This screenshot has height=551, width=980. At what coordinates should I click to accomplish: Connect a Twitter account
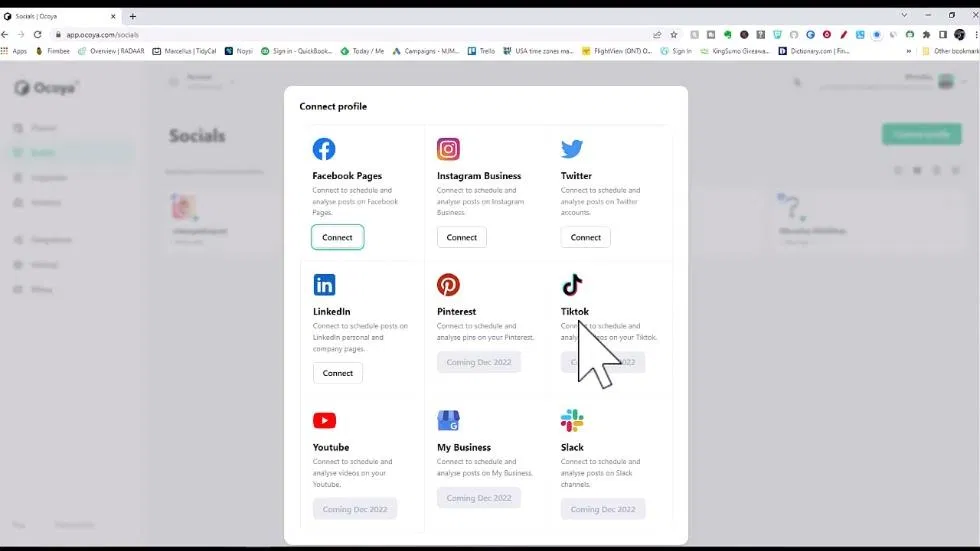[x=585, y=237]
